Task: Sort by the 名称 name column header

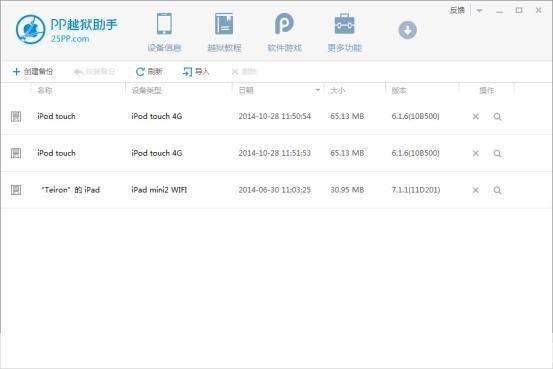Action: pyautogui.click(x=45, y=91)
